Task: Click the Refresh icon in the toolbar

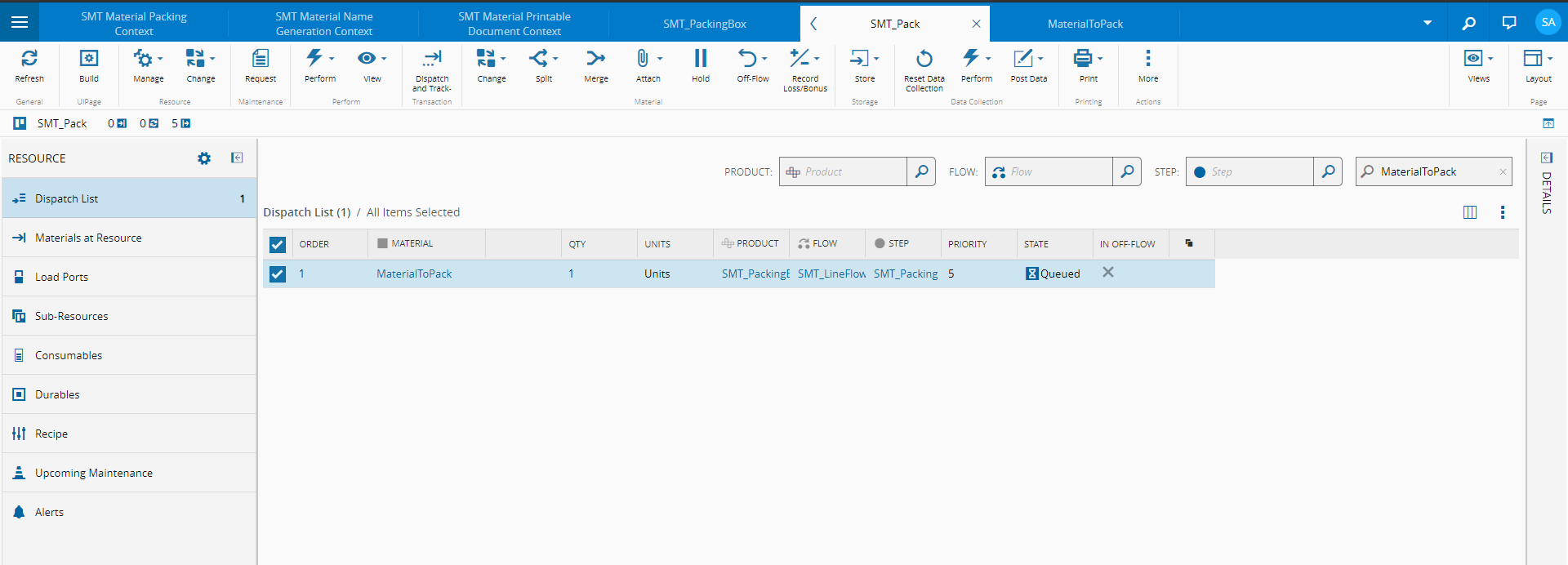Action: point(29,59)
